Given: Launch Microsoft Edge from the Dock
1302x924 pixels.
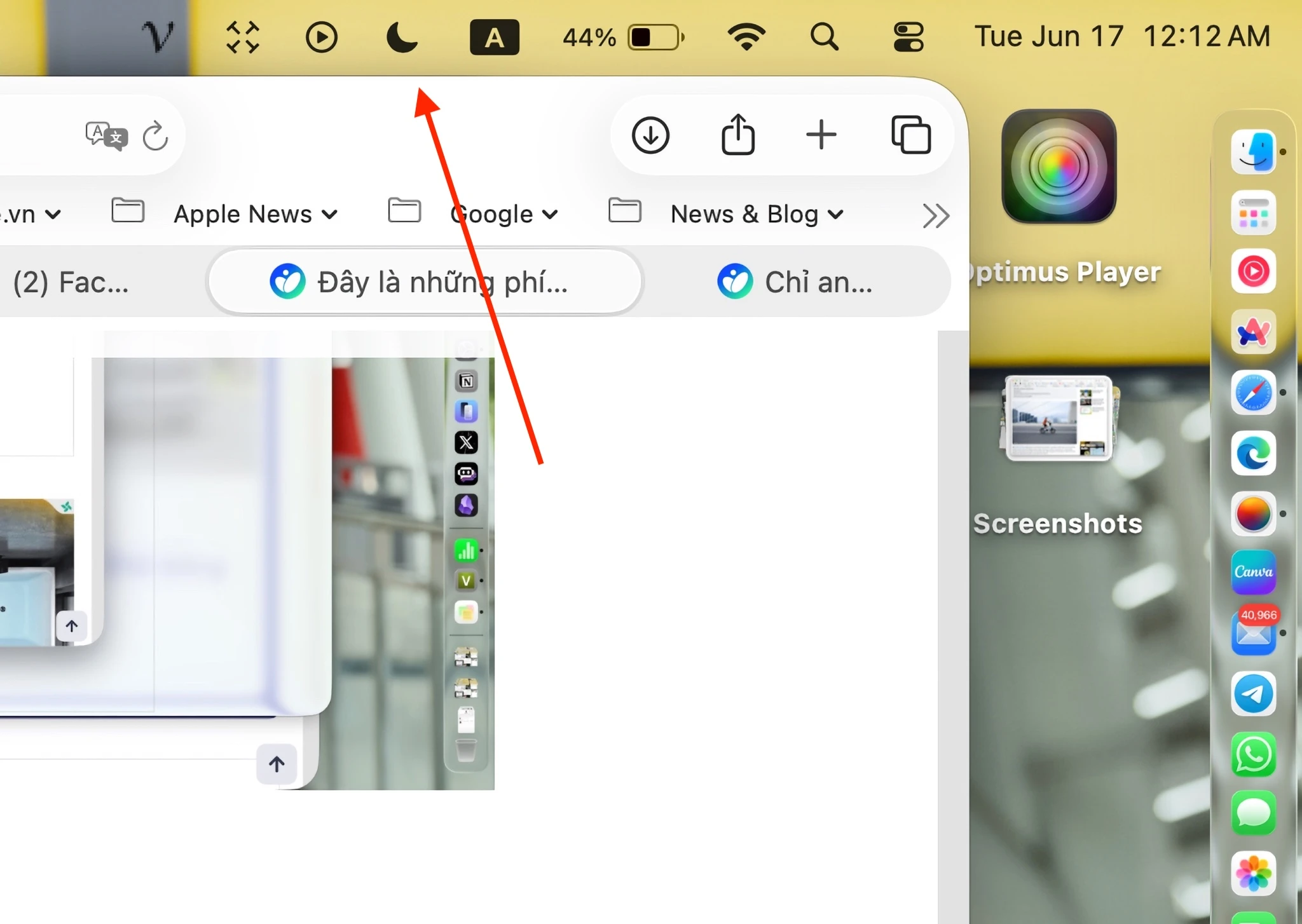Looking at the screenshot, I should coord(1253,453).
